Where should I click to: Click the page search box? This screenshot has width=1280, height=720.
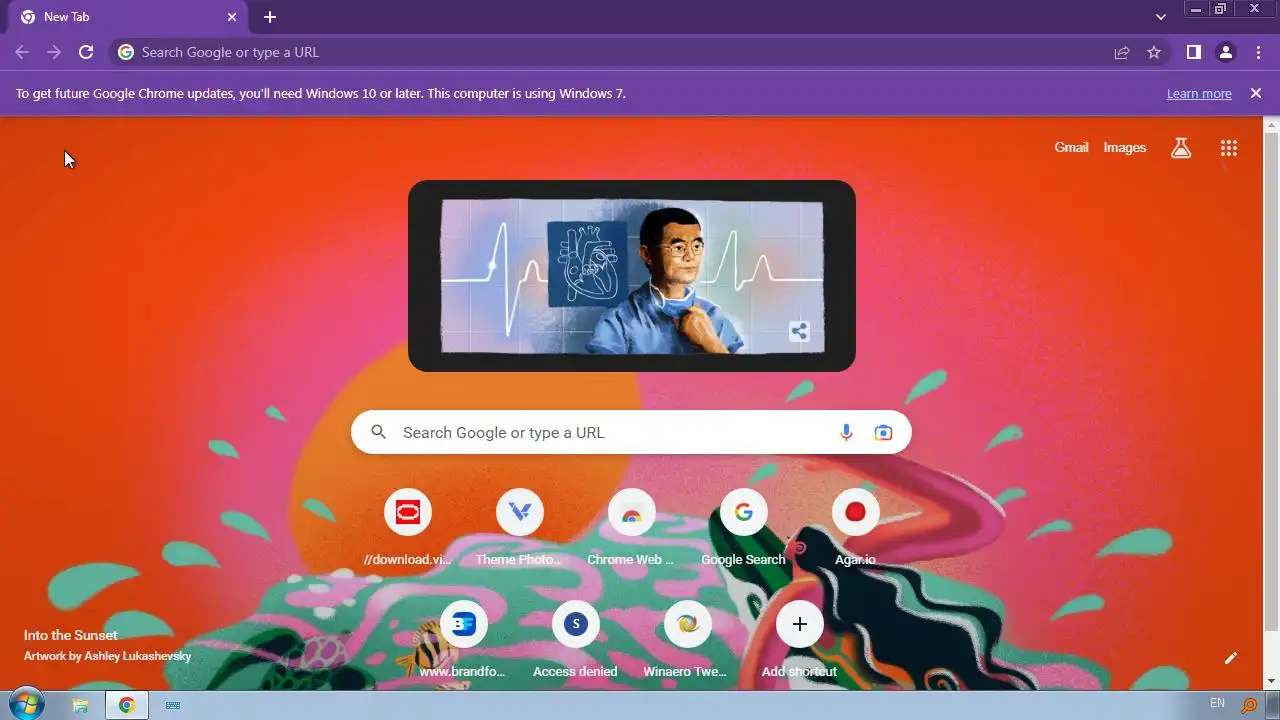click(631, 432)
